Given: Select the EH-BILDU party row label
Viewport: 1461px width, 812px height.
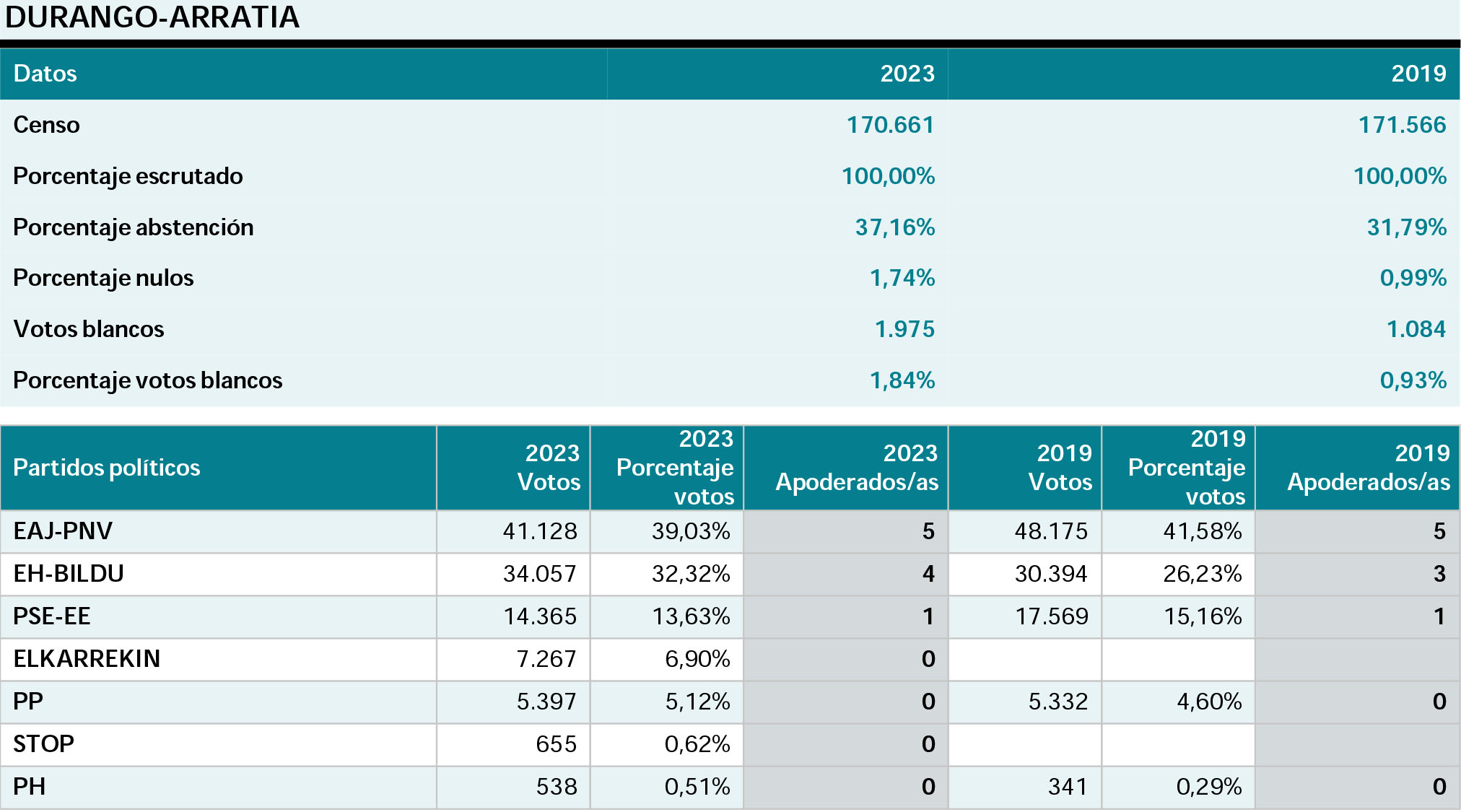Looking at the screenshot, I should click(x=69, y=574).
